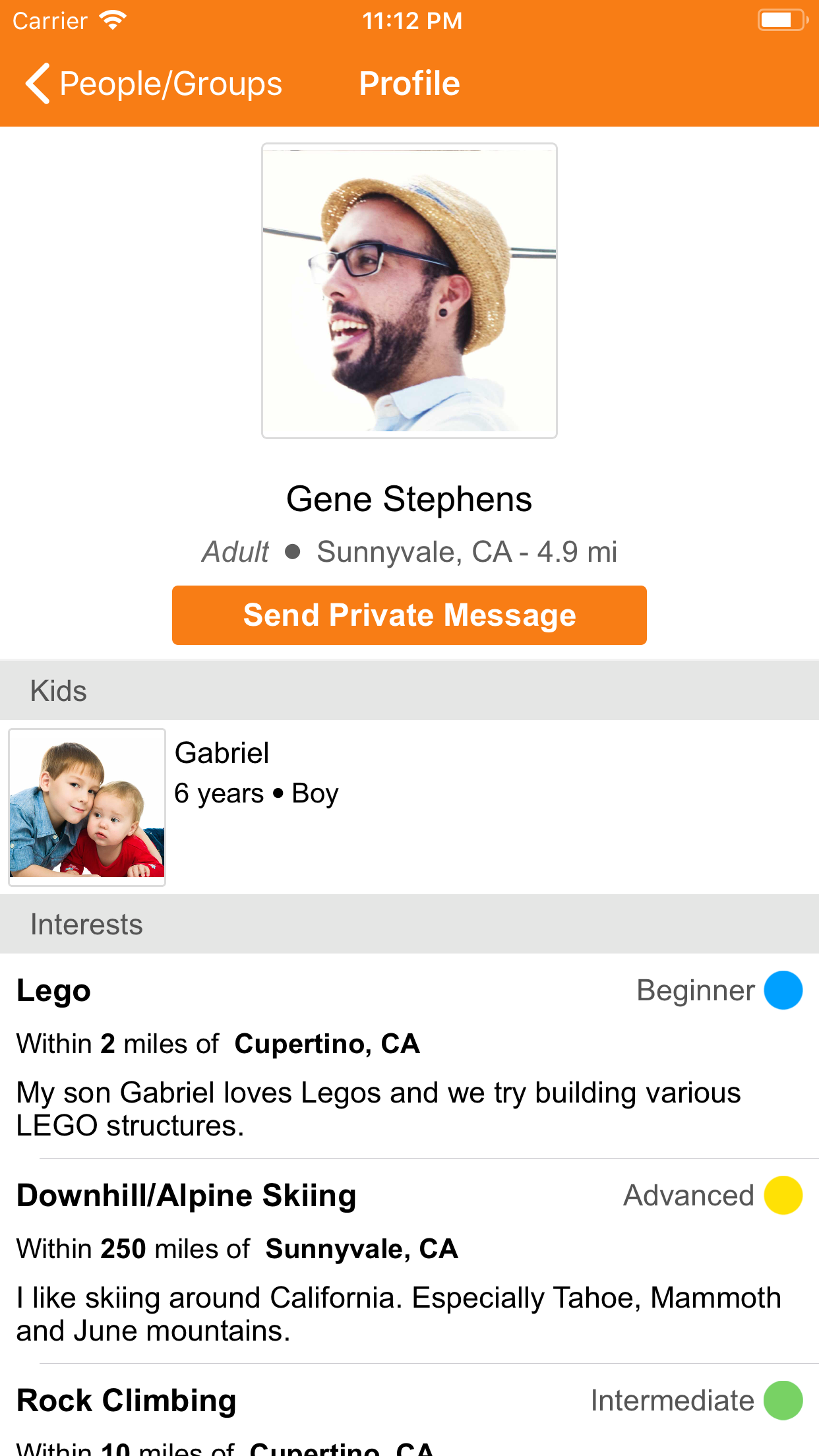Image resolution: width=819 pixels, height=1456 pixels.
Task: Tap the 11:12 PM status bar clock
Action: click(x=412, y=21)
